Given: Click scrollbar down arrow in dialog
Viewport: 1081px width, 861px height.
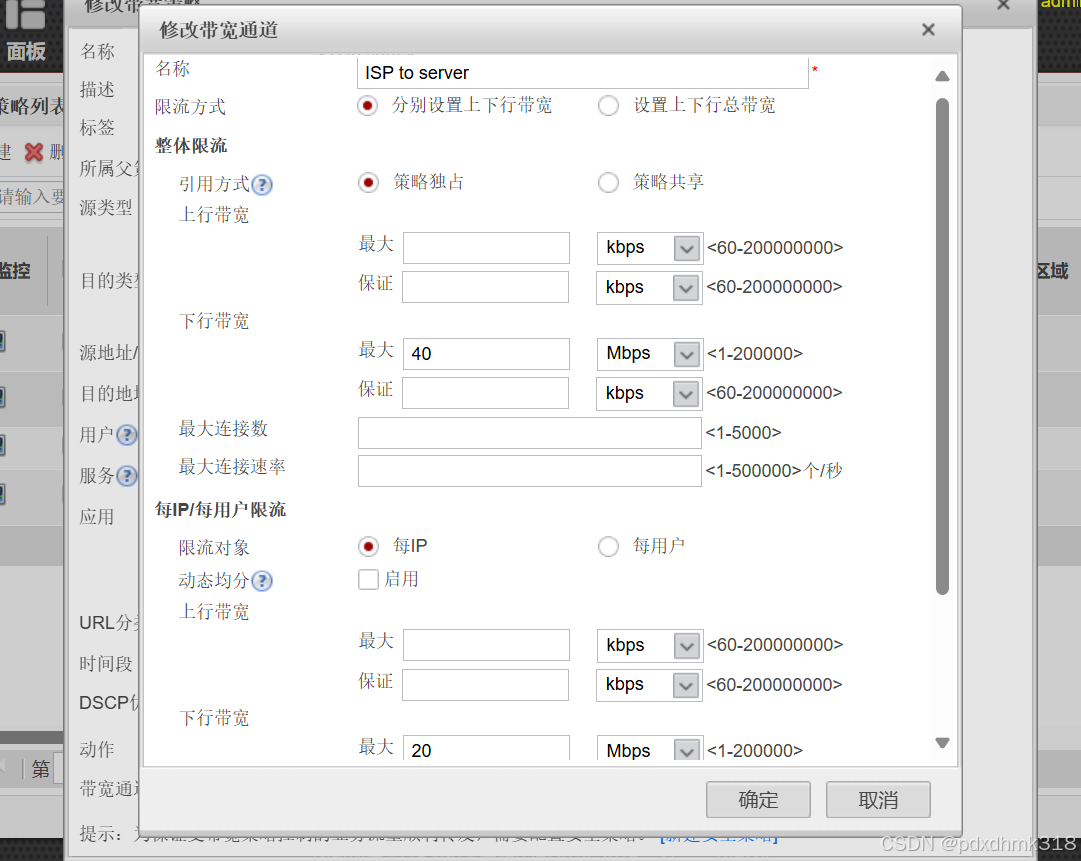Looking at the screenshot, I should tap(942, 742).
